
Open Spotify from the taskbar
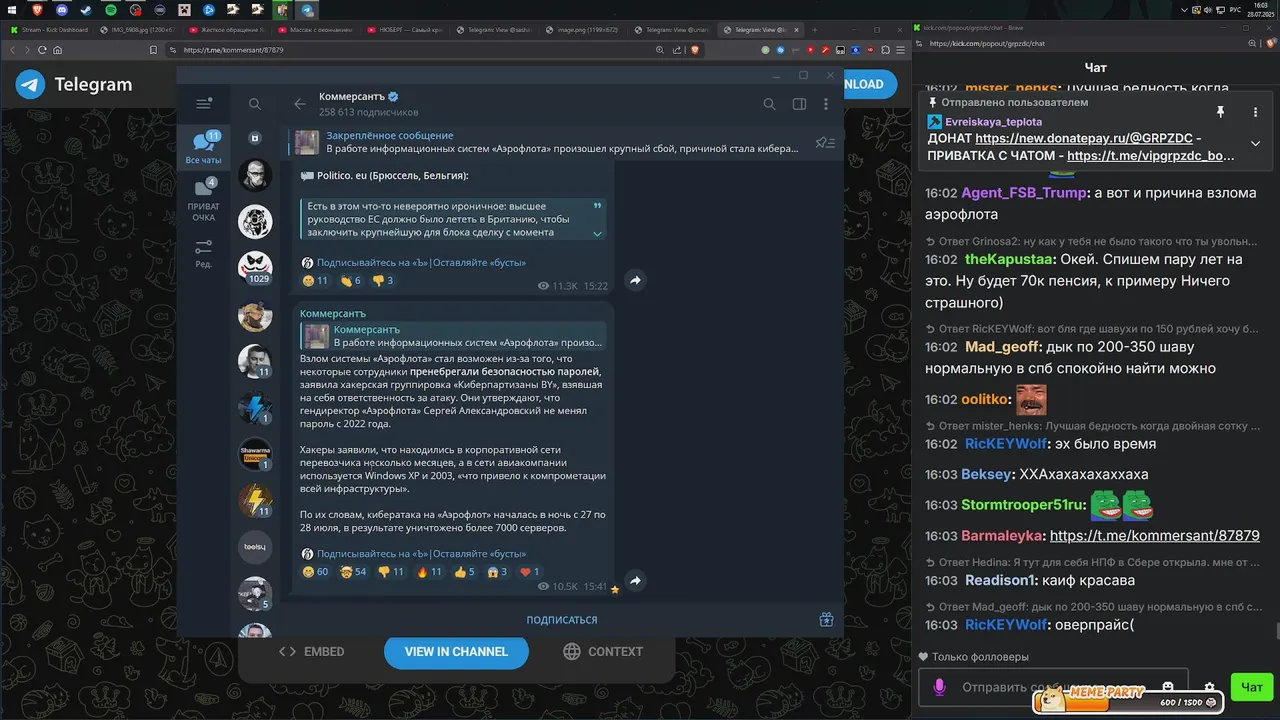pos(110,10)
